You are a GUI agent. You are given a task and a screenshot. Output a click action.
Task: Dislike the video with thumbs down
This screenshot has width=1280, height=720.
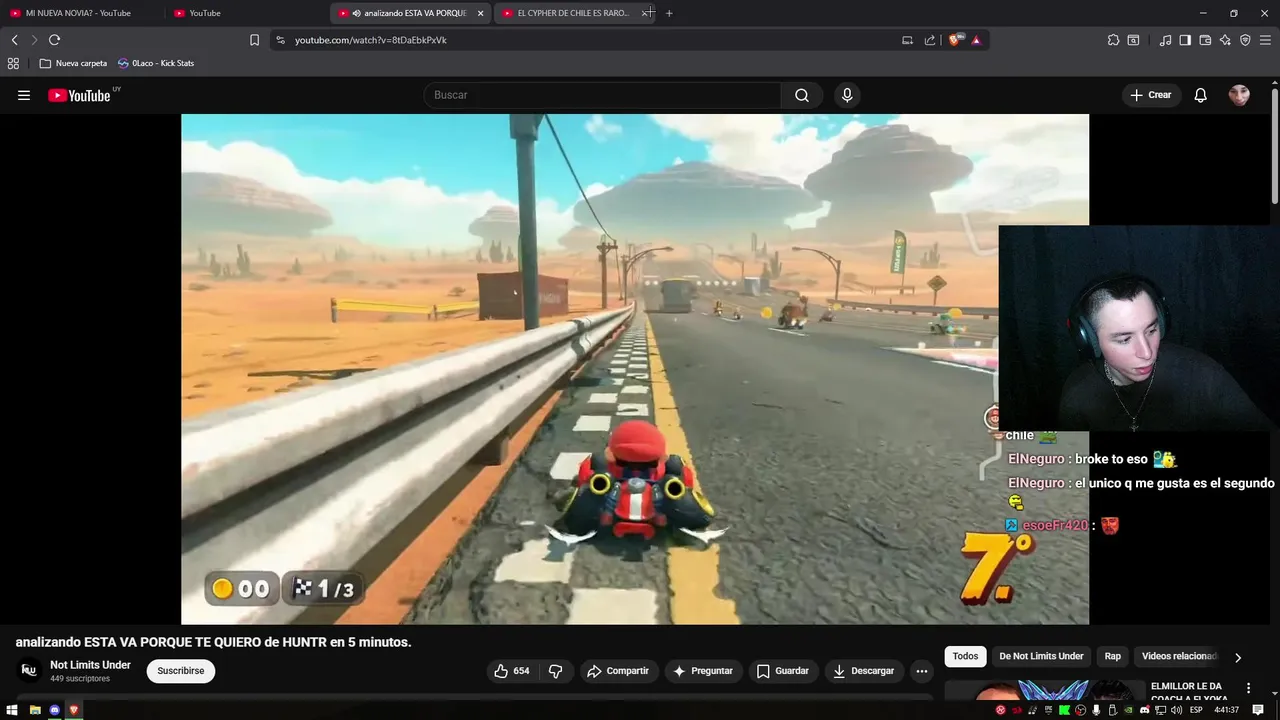tap(556, 671)
